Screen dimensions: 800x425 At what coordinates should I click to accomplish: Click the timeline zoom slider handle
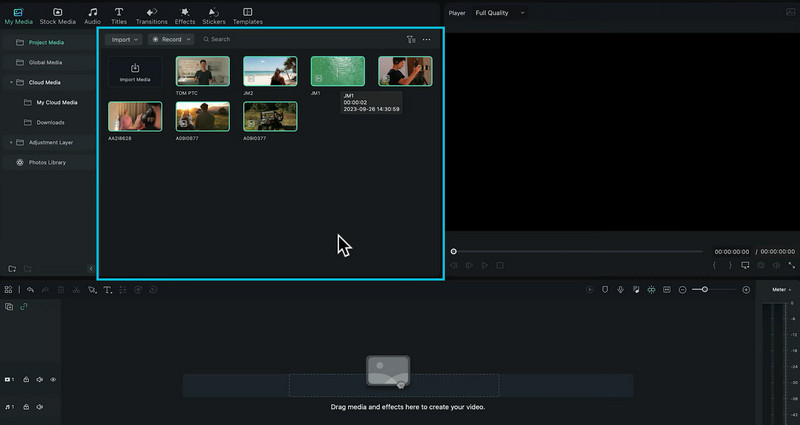click(705, 290)
